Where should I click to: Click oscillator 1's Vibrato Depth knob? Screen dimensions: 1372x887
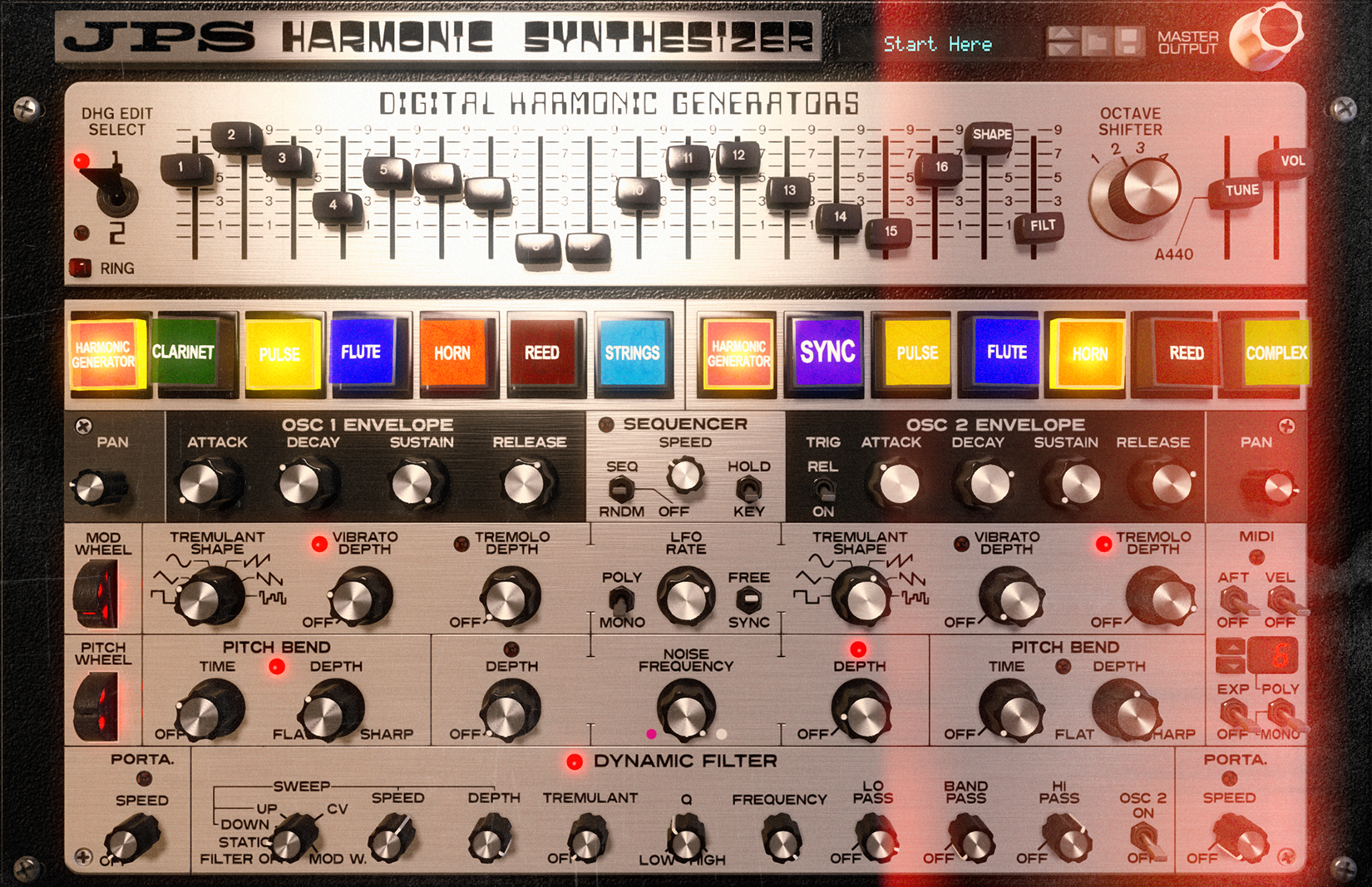(x=359, y=596)
